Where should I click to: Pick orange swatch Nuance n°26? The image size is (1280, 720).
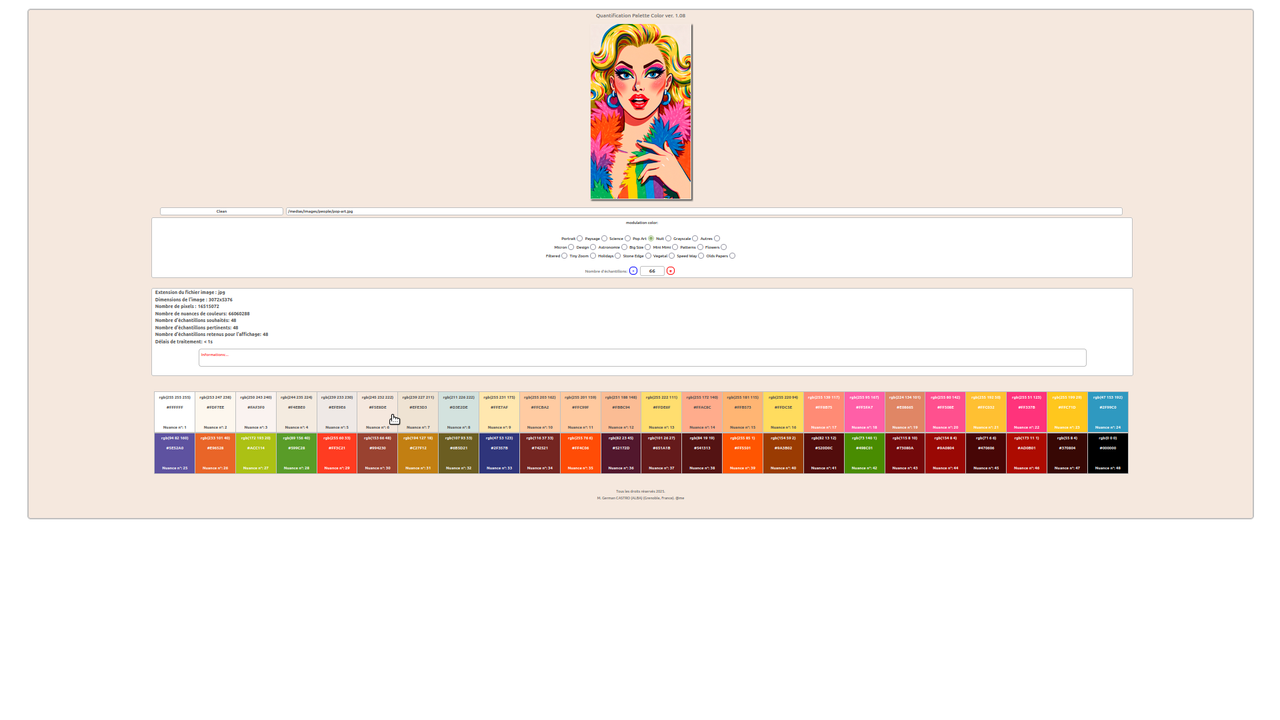(215, 453)
